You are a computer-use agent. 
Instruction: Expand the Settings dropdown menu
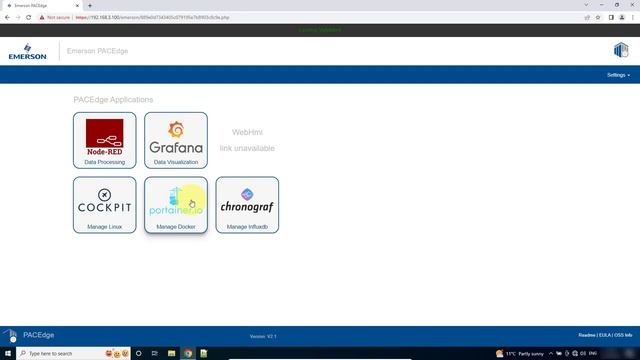coord(618,75)
